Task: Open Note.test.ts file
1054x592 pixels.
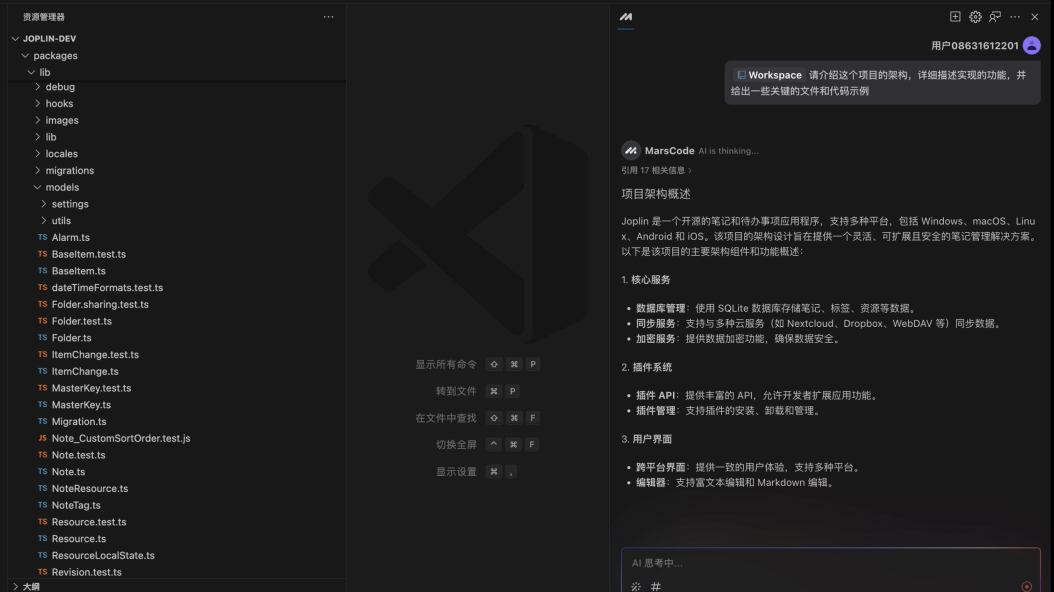Action: 79,455
